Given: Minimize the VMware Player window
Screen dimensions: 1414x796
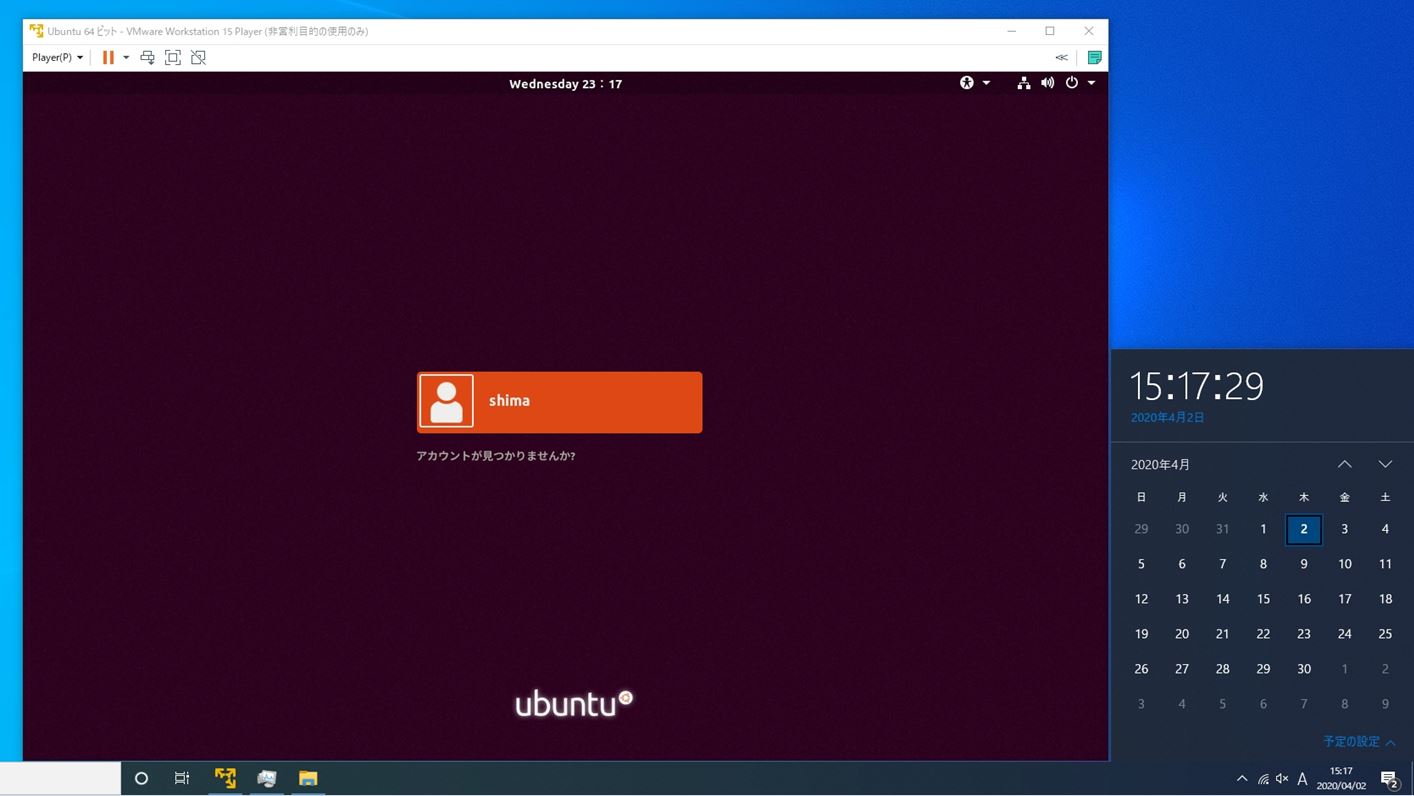Looking at the screenshot, I should [x=1011, y=31].
